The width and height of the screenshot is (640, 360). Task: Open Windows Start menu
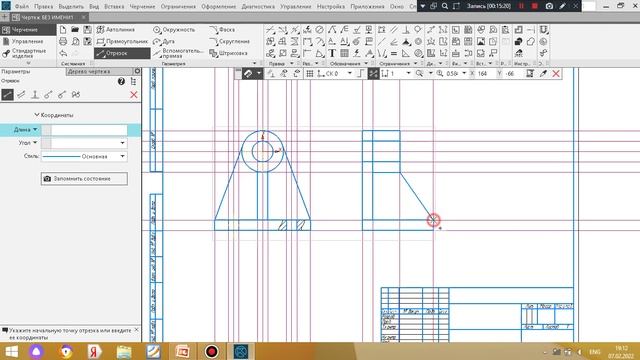[x=11, y=351]
